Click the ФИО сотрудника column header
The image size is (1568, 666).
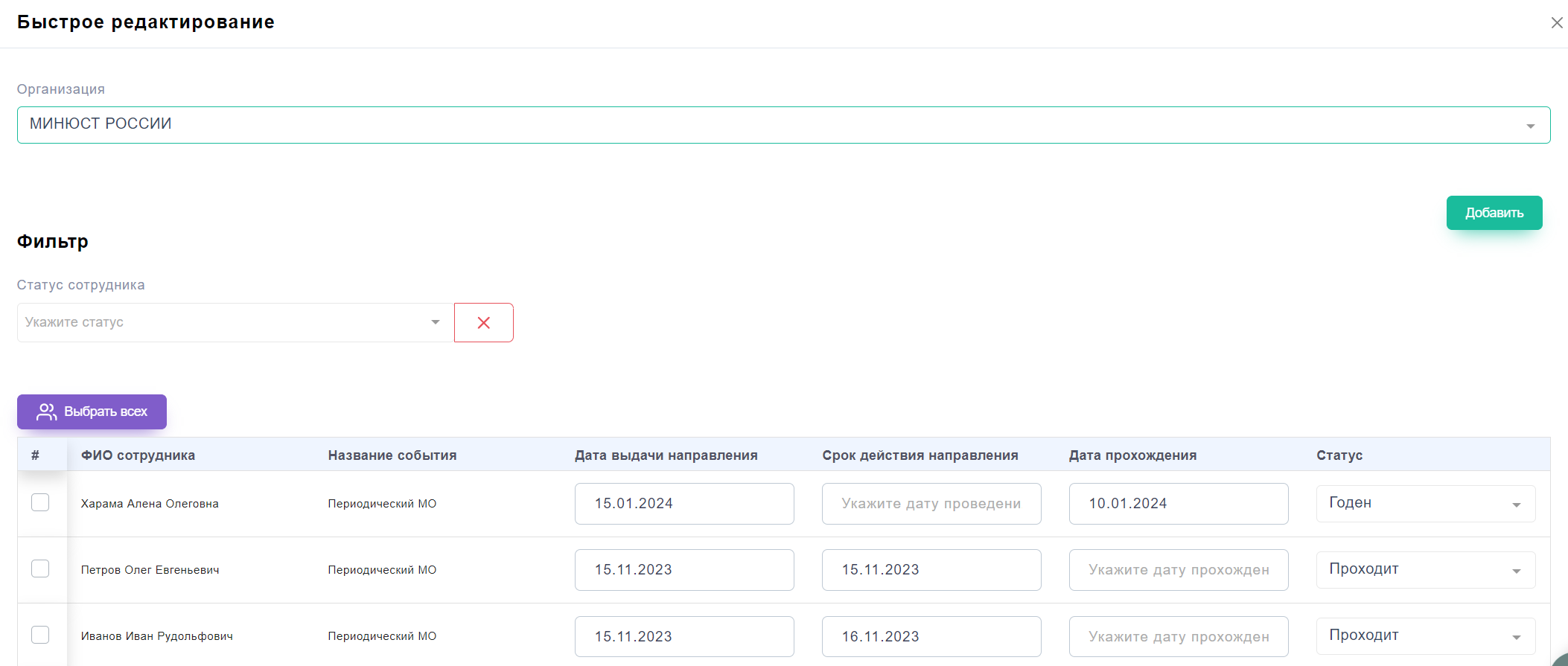pyautogui.click(x=138, y=455)
